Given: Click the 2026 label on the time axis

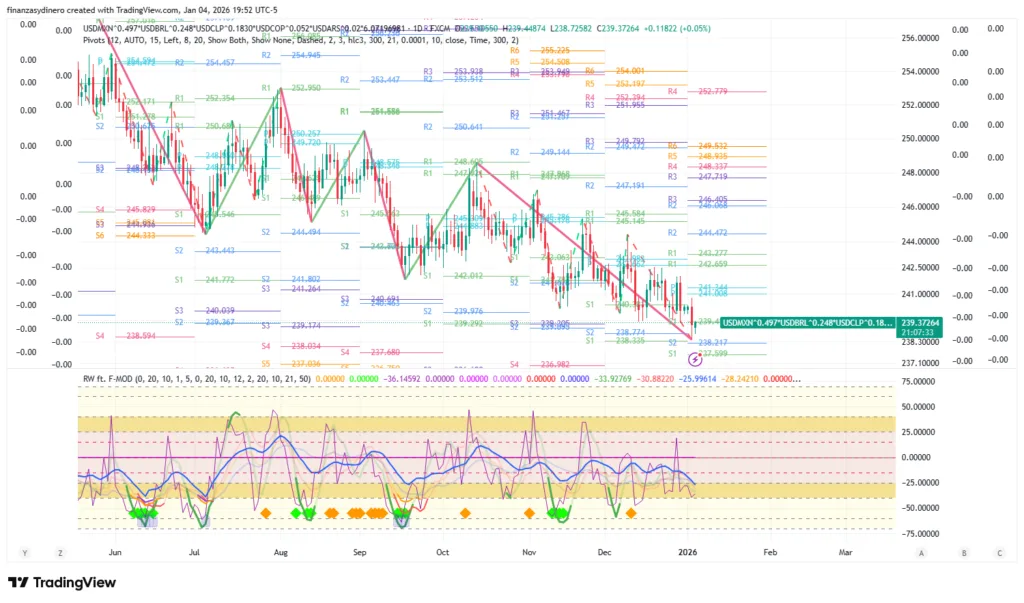Looking at the screenshot, I should (686, 552).
